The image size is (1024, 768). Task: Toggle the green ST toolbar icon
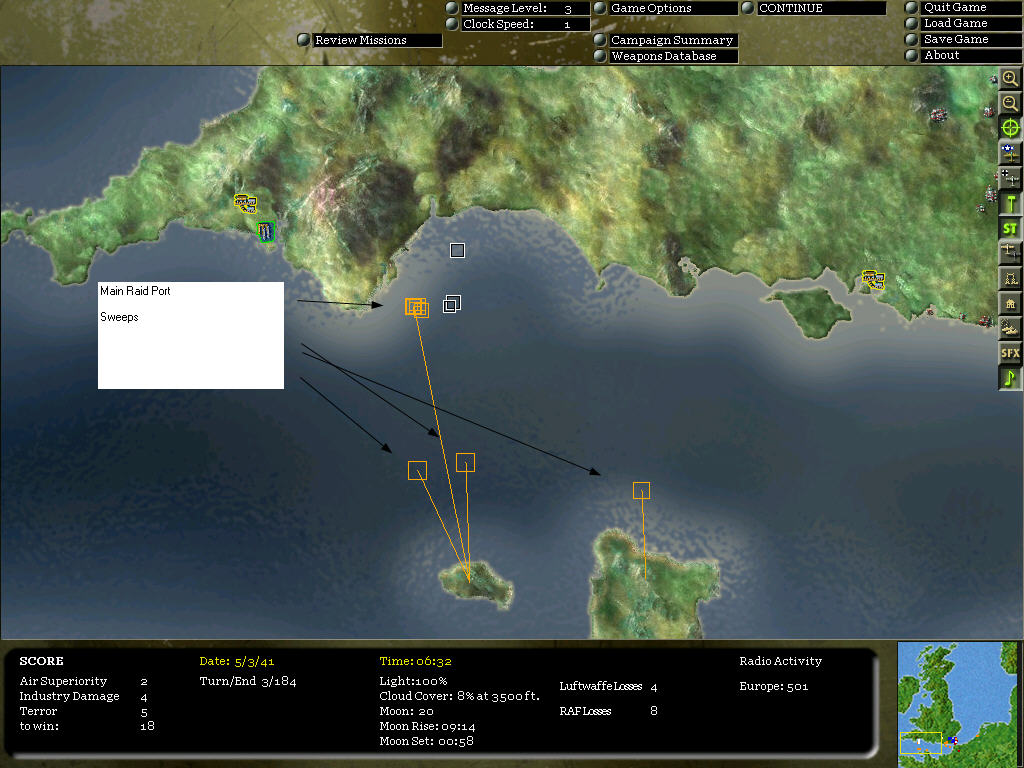click(1010, 229)
